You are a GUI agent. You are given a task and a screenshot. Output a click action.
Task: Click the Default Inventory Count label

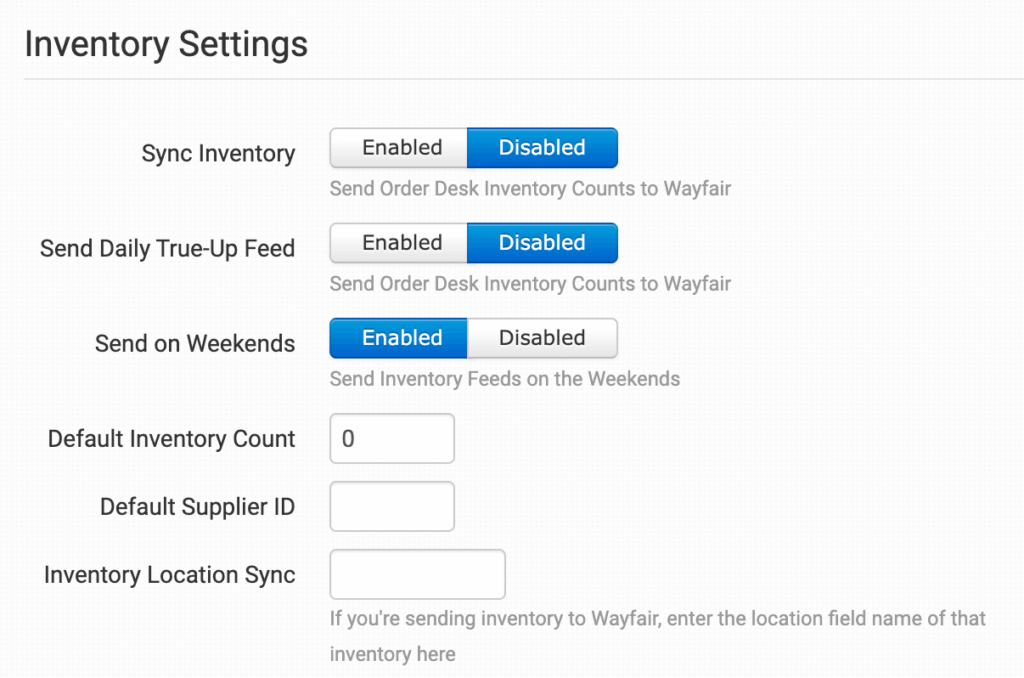(x=171, y=439)
